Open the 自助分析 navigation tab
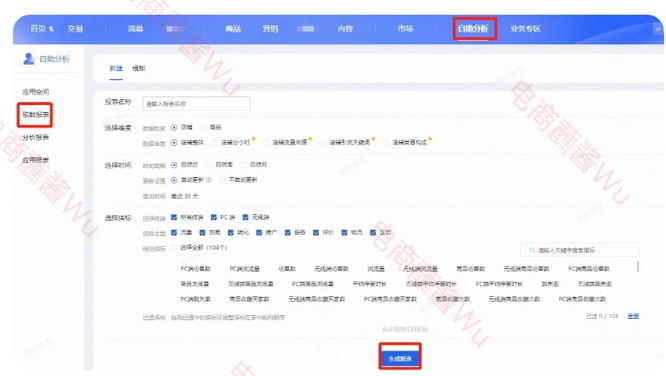Image resolution: width=666 pixels, height=376 pixels. (x=473, y=28)
